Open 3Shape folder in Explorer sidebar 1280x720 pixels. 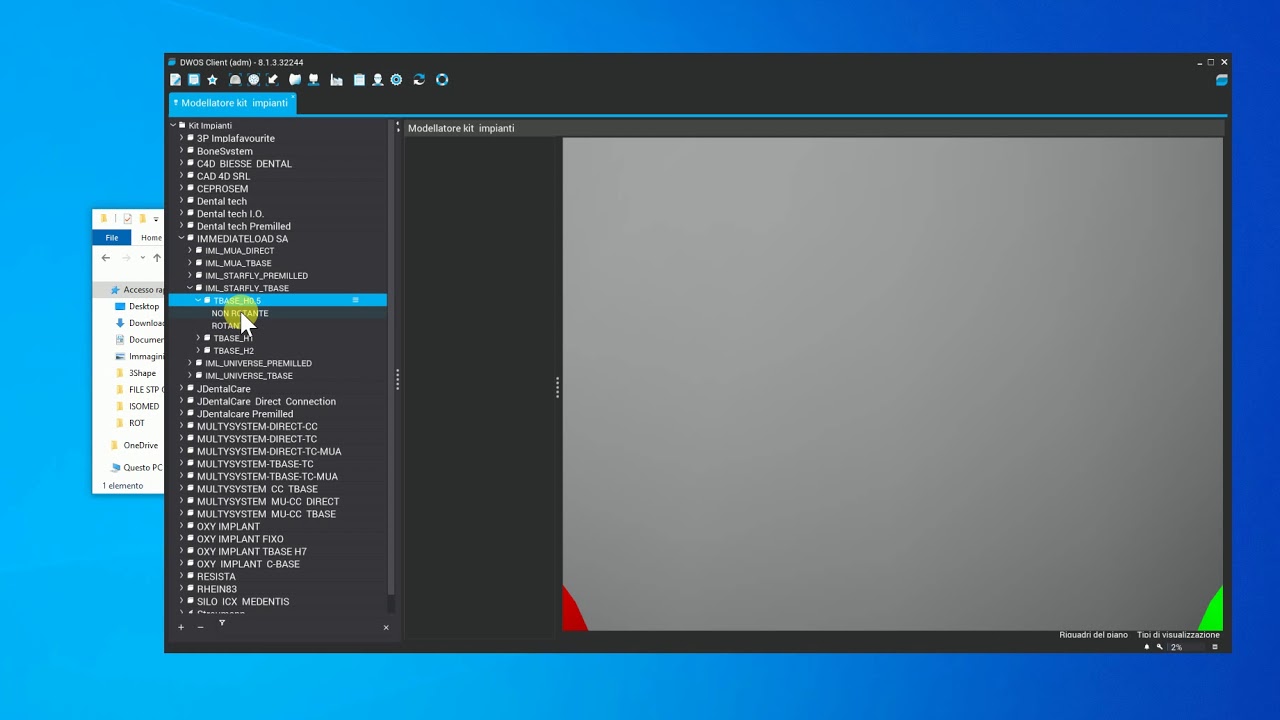tap(142, 373)
